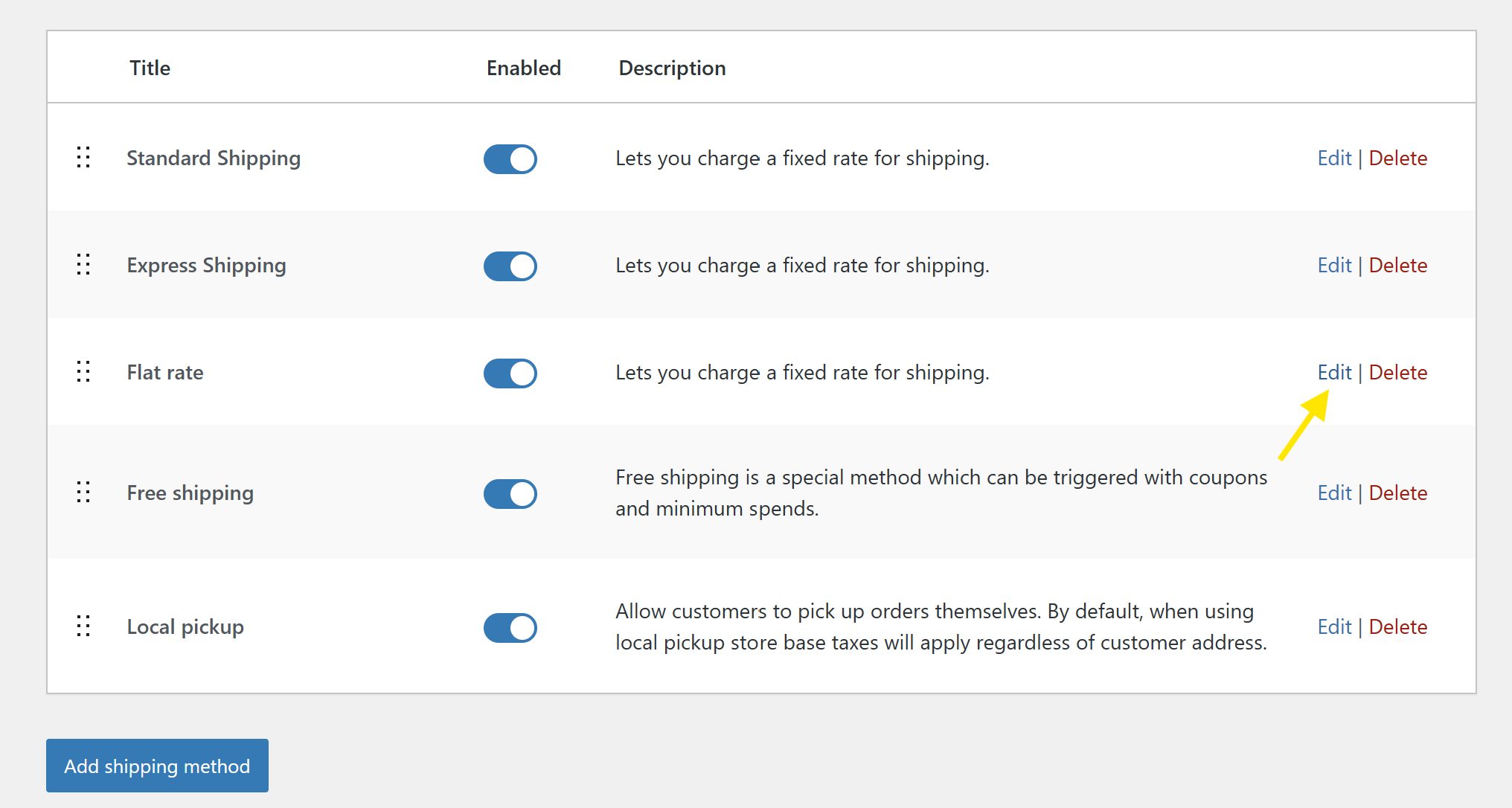
Task: Turn off Express Shipping method
Action: click(x=510, y=266)
